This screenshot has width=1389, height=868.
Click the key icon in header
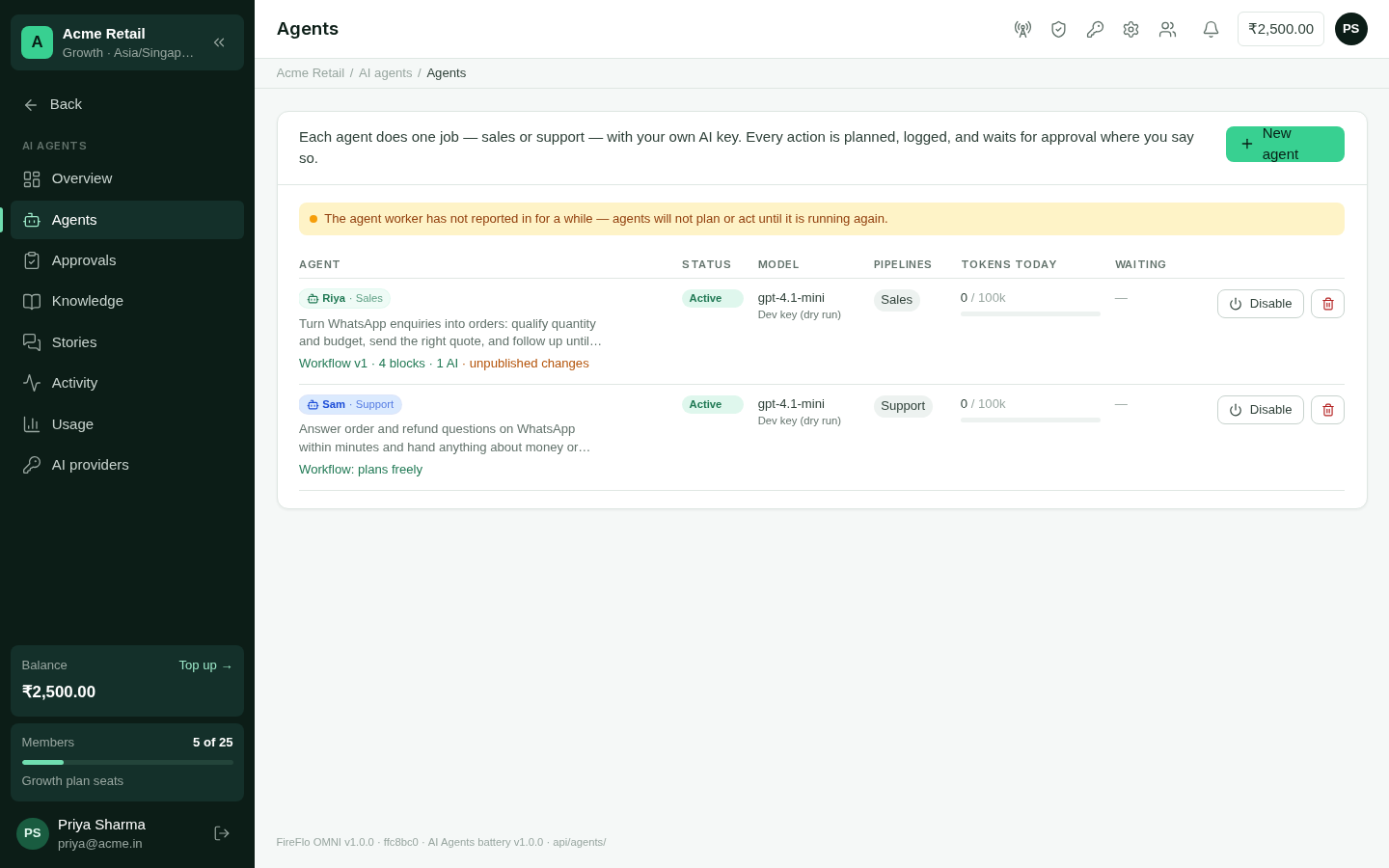coord(1095,29)
